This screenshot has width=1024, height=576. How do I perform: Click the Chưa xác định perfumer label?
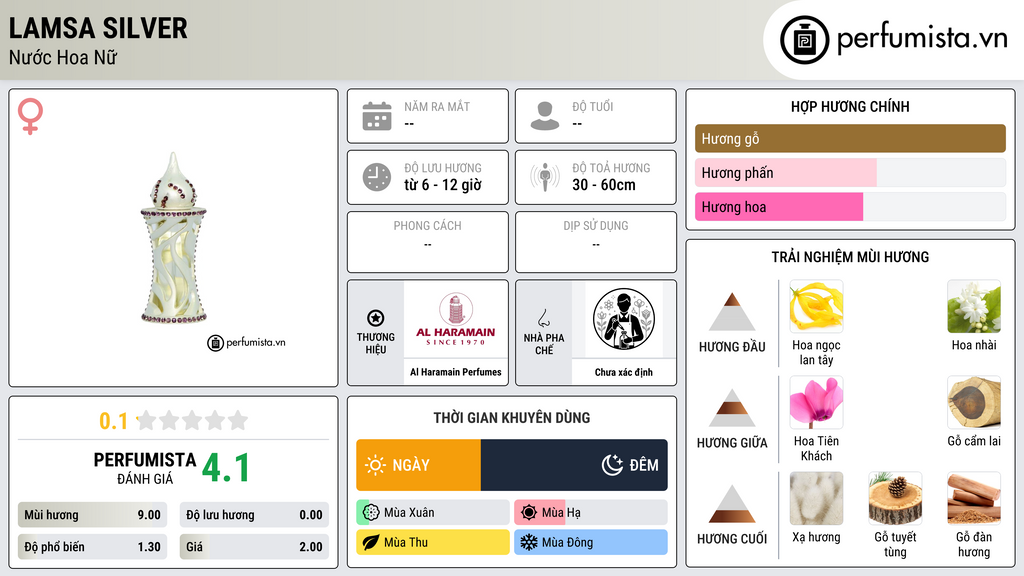(624, 372)
